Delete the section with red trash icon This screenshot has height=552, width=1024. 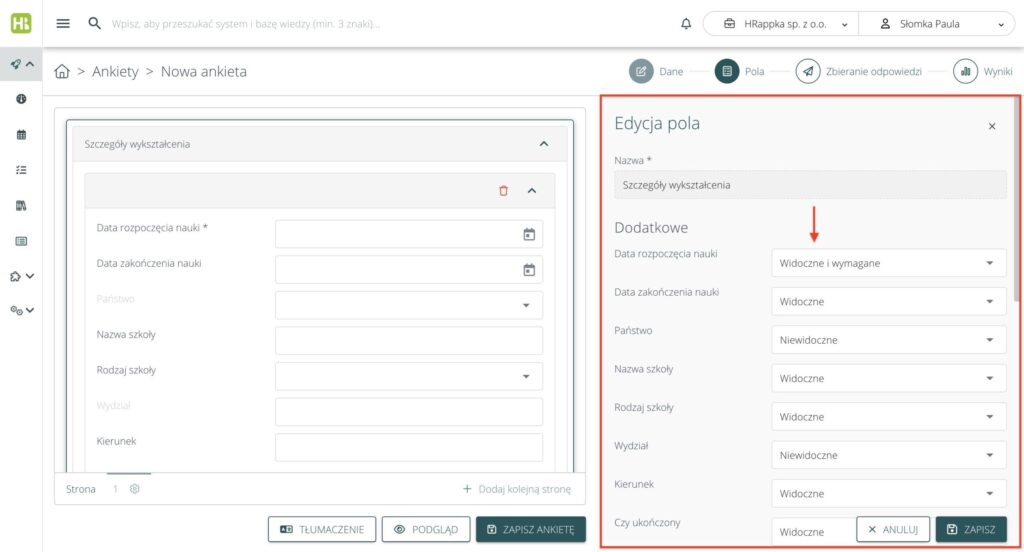[x=503, y=190]
